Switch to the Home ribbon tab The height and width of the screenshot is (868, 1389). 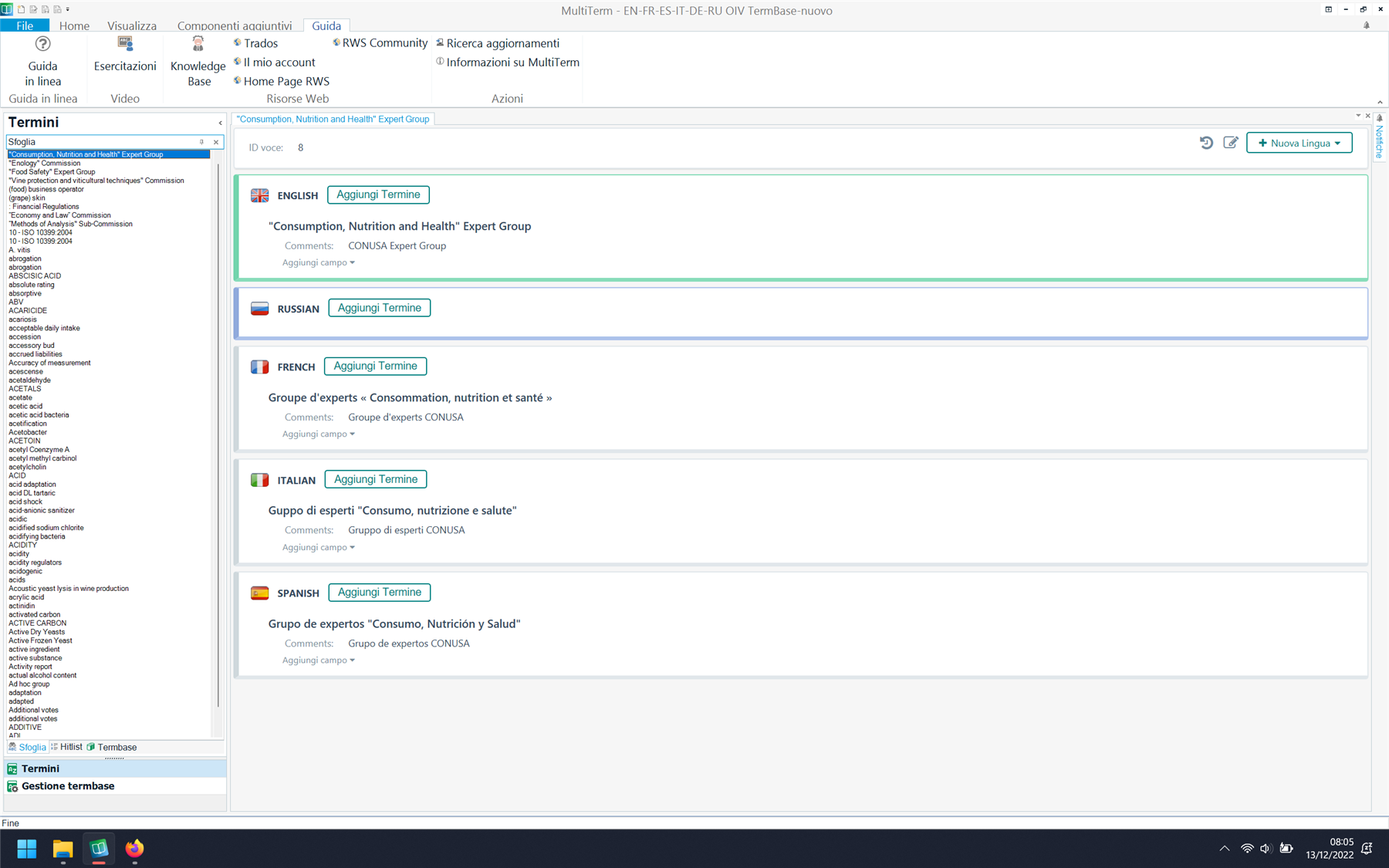click(74, 25)
